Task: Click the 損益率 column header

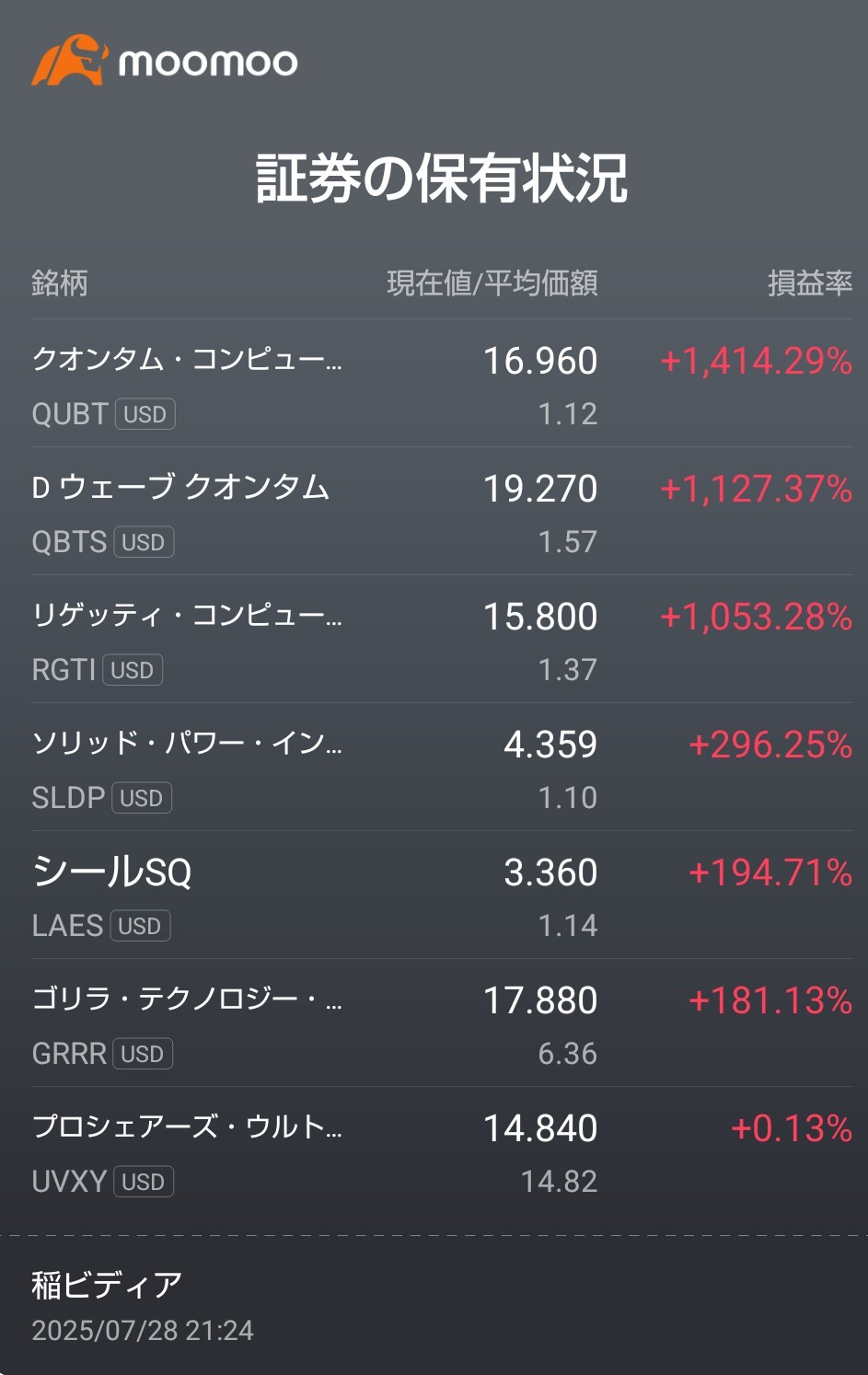Action: pos(810,283)
